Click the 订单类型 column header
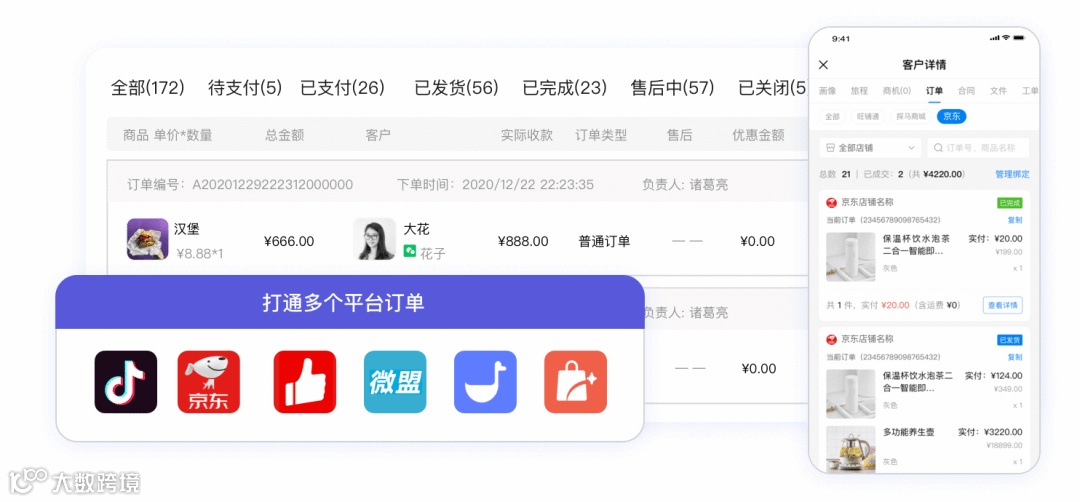The image size is (1080, 502). tap(601, 135)
